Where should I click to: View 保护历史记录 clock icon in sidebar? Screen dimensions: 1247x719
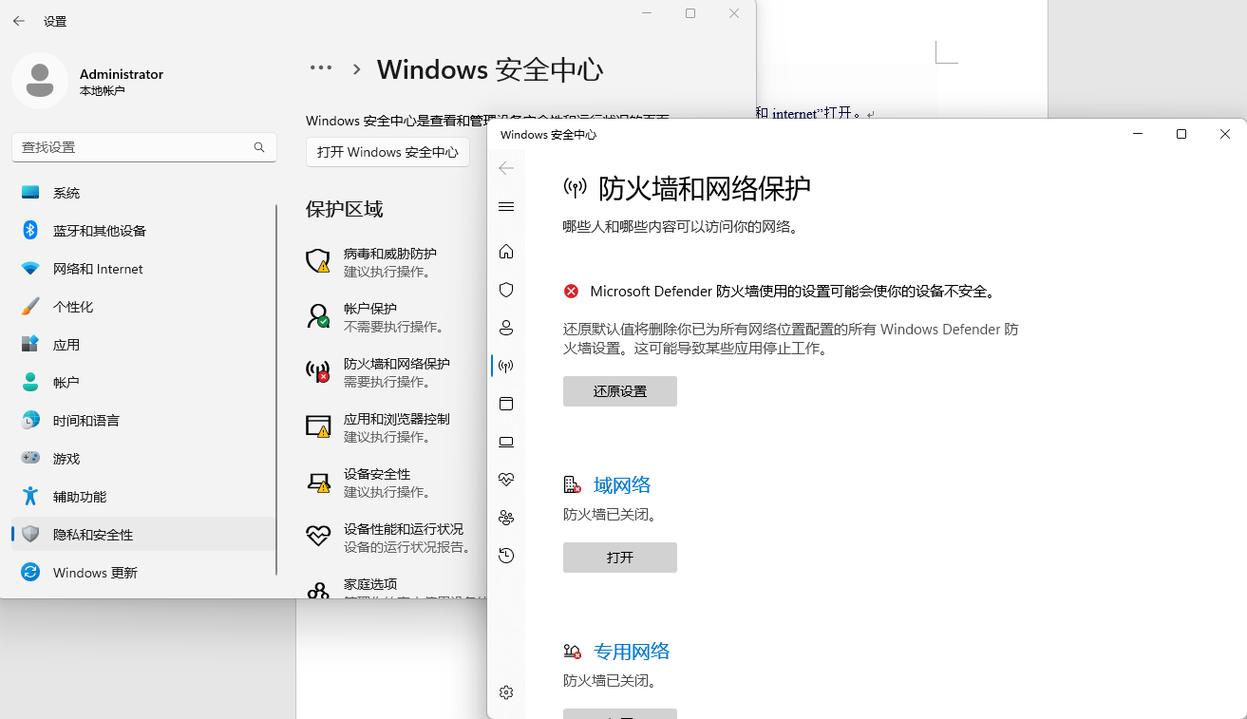coord(506,555)
